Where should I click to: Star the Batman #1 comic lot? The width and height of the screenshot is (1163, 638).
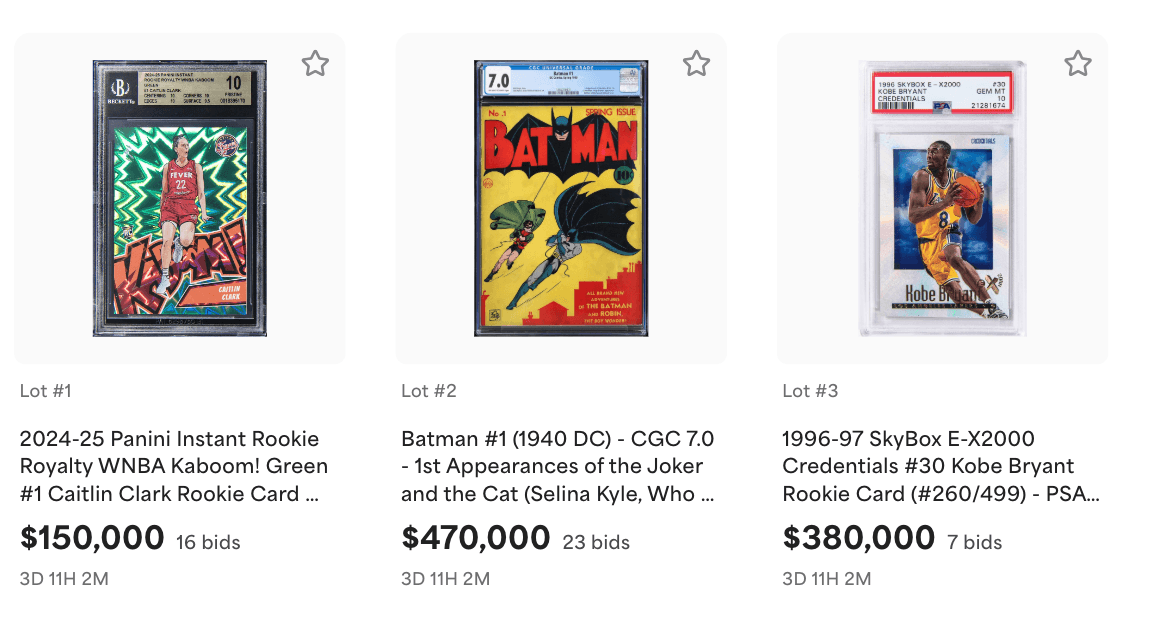(x=696, y=64)
